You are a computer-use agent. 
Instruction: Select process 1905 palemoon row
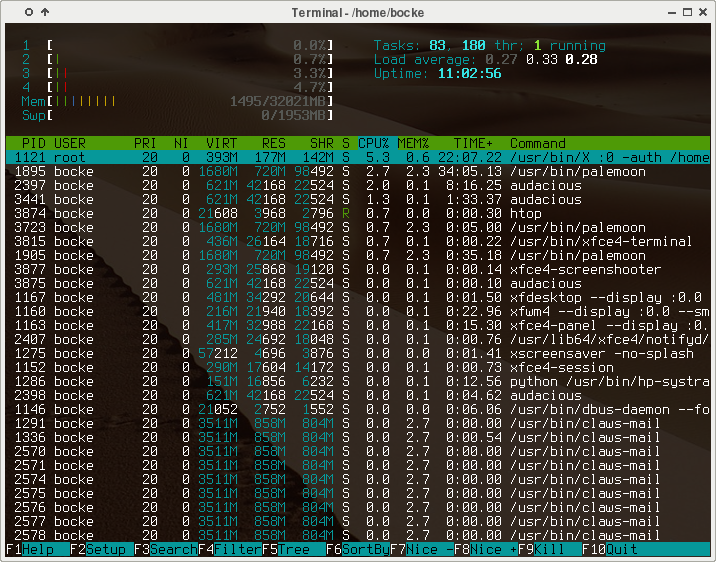pyautogui.click(x=358, y=256)
